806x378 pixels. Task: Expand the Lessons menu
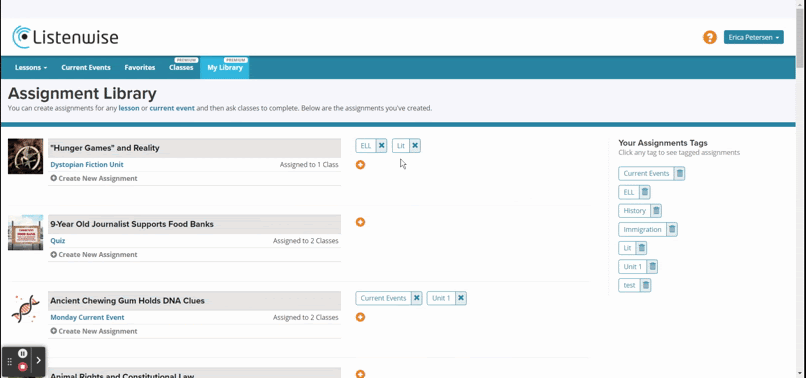pyautogui.click(x=31, y=67)
